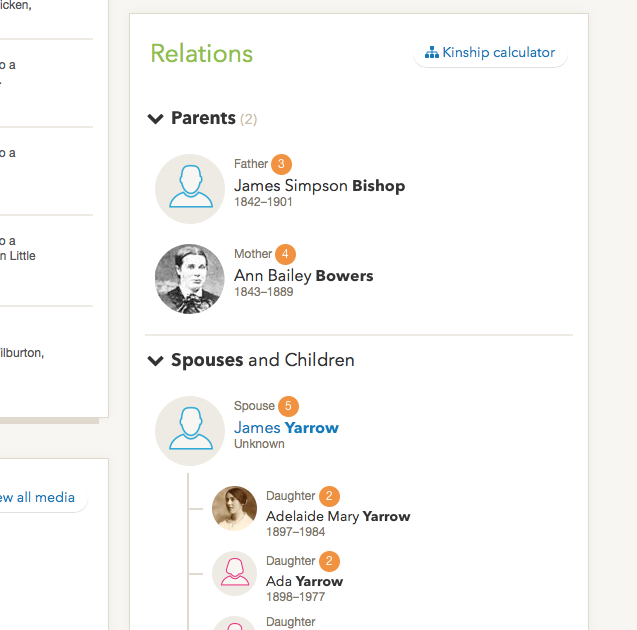This screenshot has height=630, width=637.
Task: Click James Yarrow's placeholder avatar icon
Action: [190, 431]
